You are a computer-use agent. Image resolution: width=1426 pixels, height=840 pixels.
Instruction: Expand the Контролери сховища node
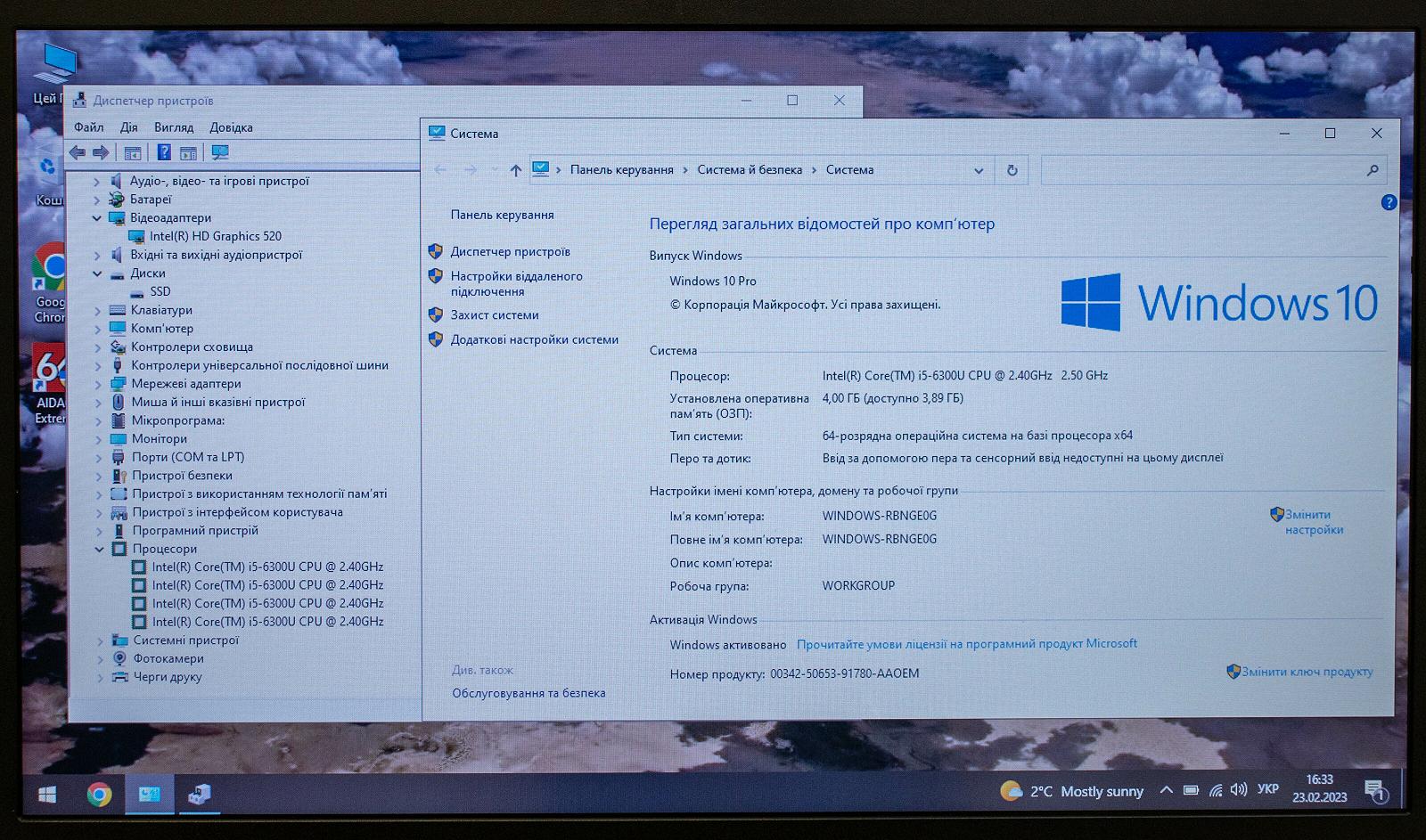point(98,347)
